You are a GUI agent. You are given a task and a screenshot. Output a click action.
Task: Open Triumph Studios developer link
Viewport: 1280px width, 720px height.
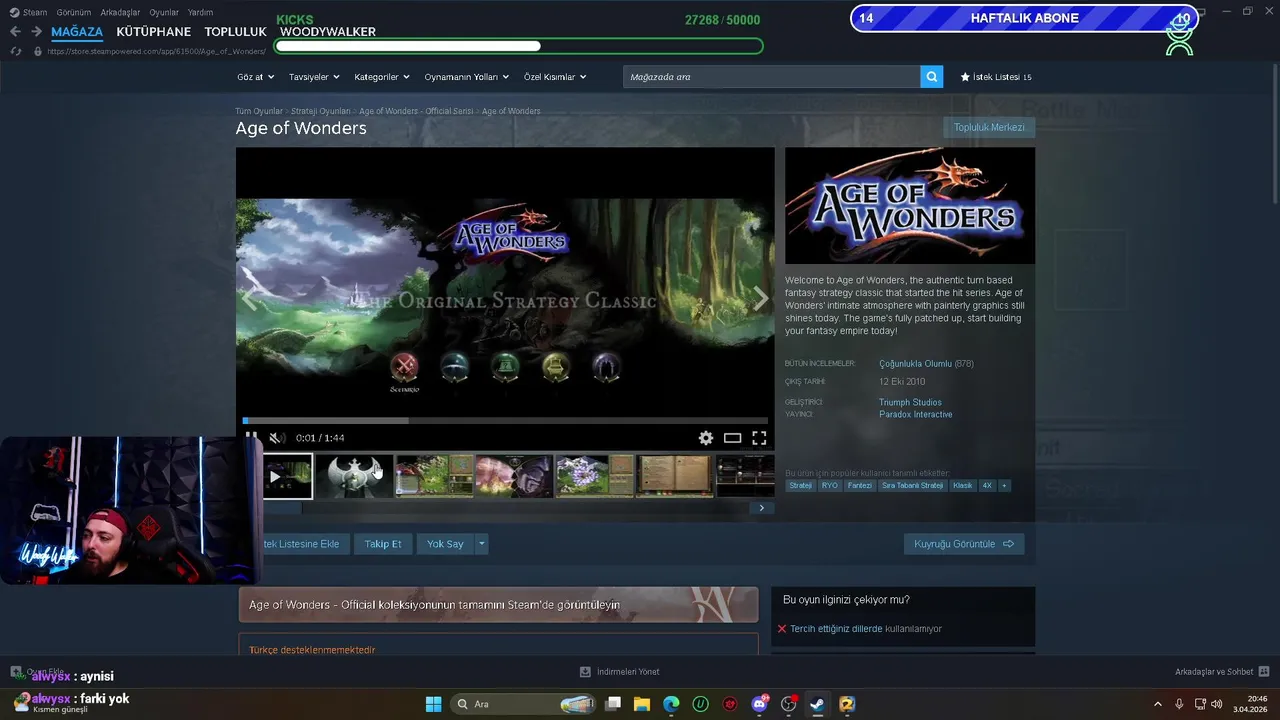click(910, 402)
